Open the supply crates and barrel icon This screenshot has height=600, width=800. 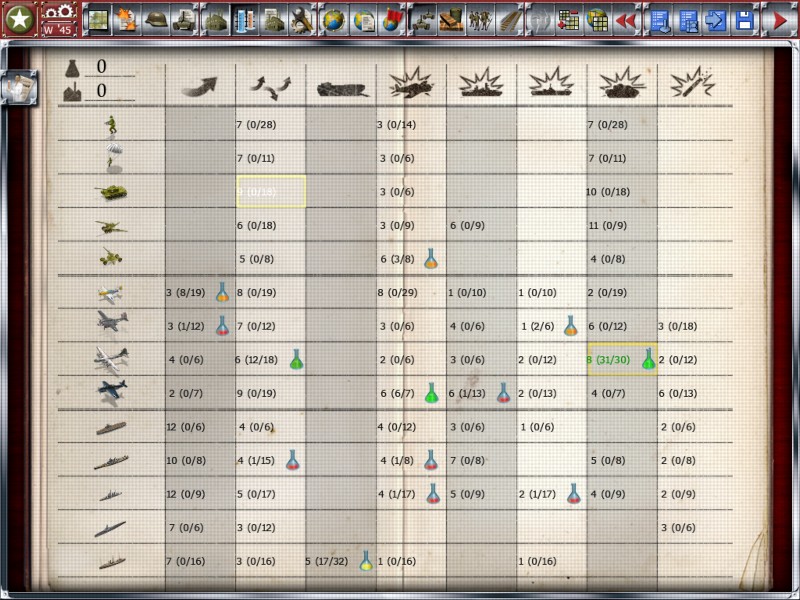452,20
